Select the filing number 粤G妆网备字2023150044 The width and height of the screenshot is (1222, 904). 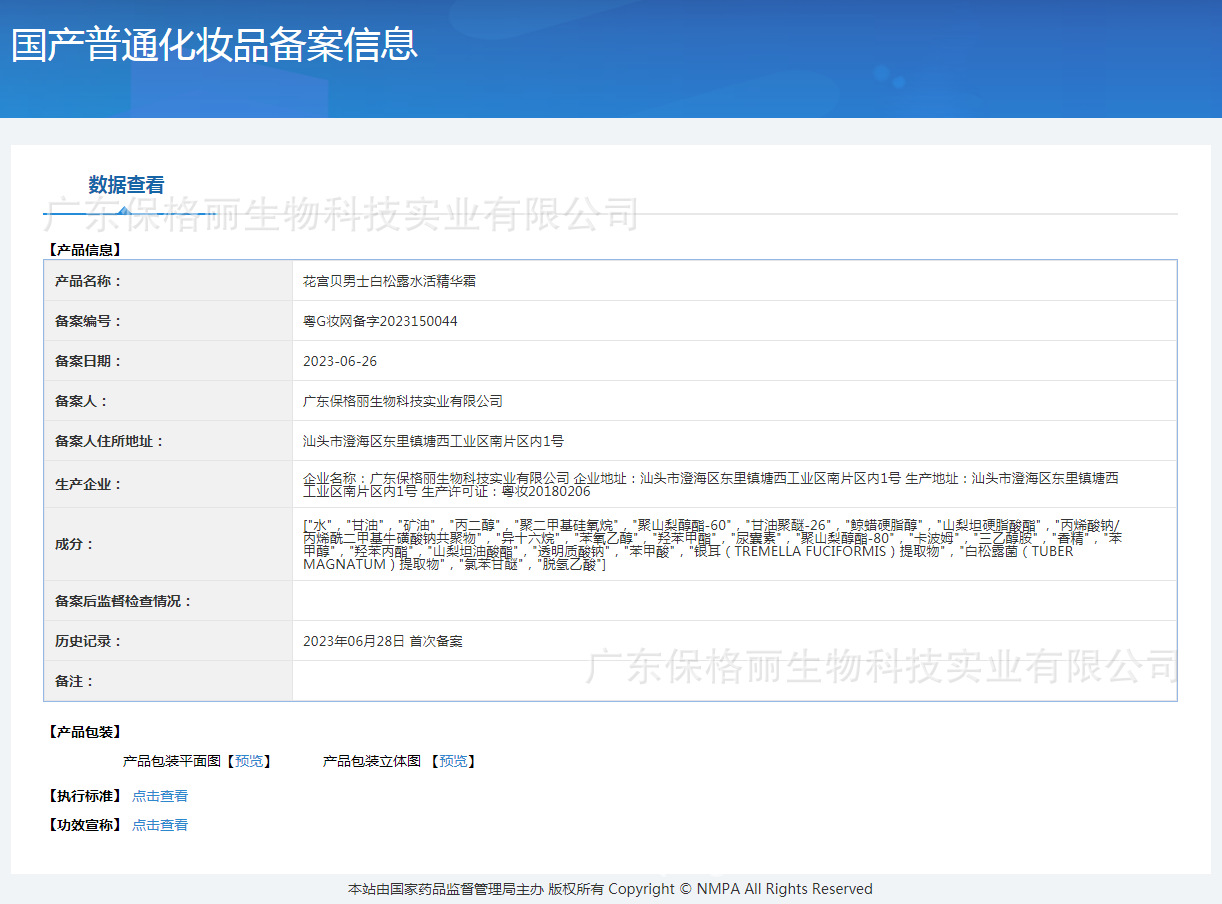point(380,321)
